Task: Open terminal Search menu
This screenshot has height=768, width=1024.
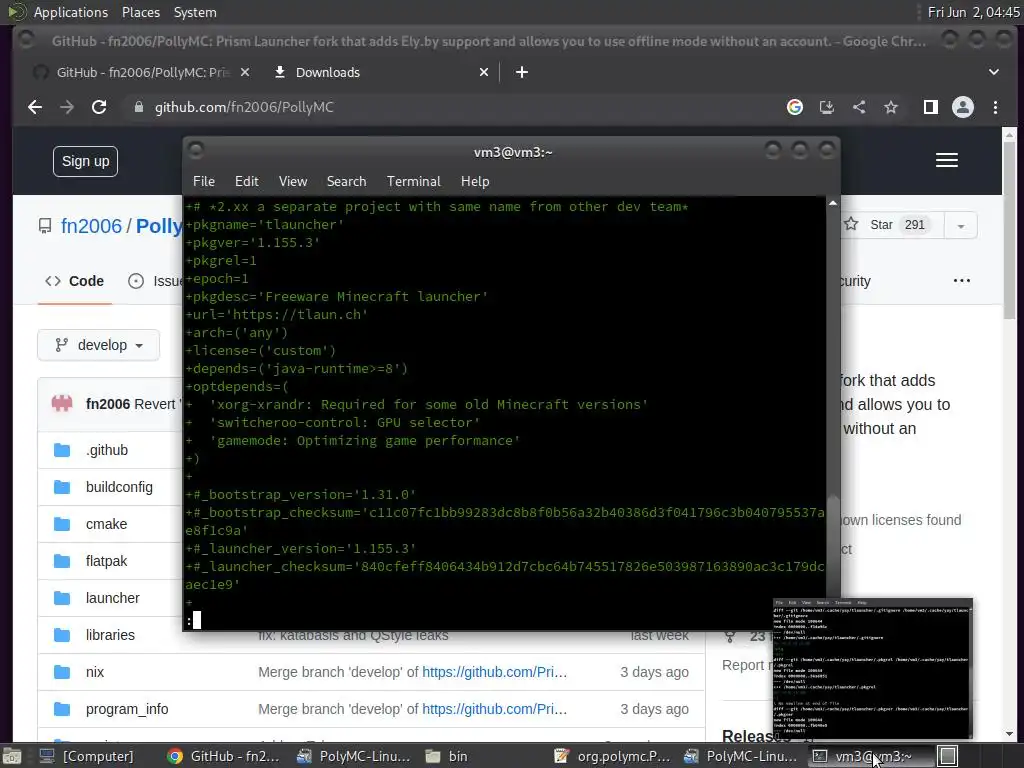Action: [346, 182]
